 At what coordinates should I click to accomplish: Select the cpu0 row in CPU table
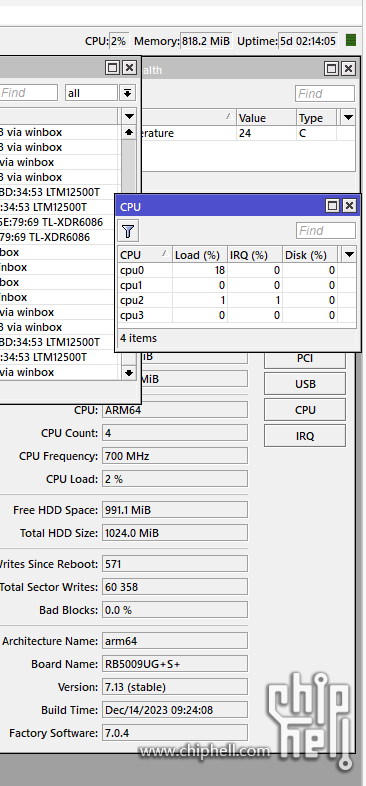[238, 270]
